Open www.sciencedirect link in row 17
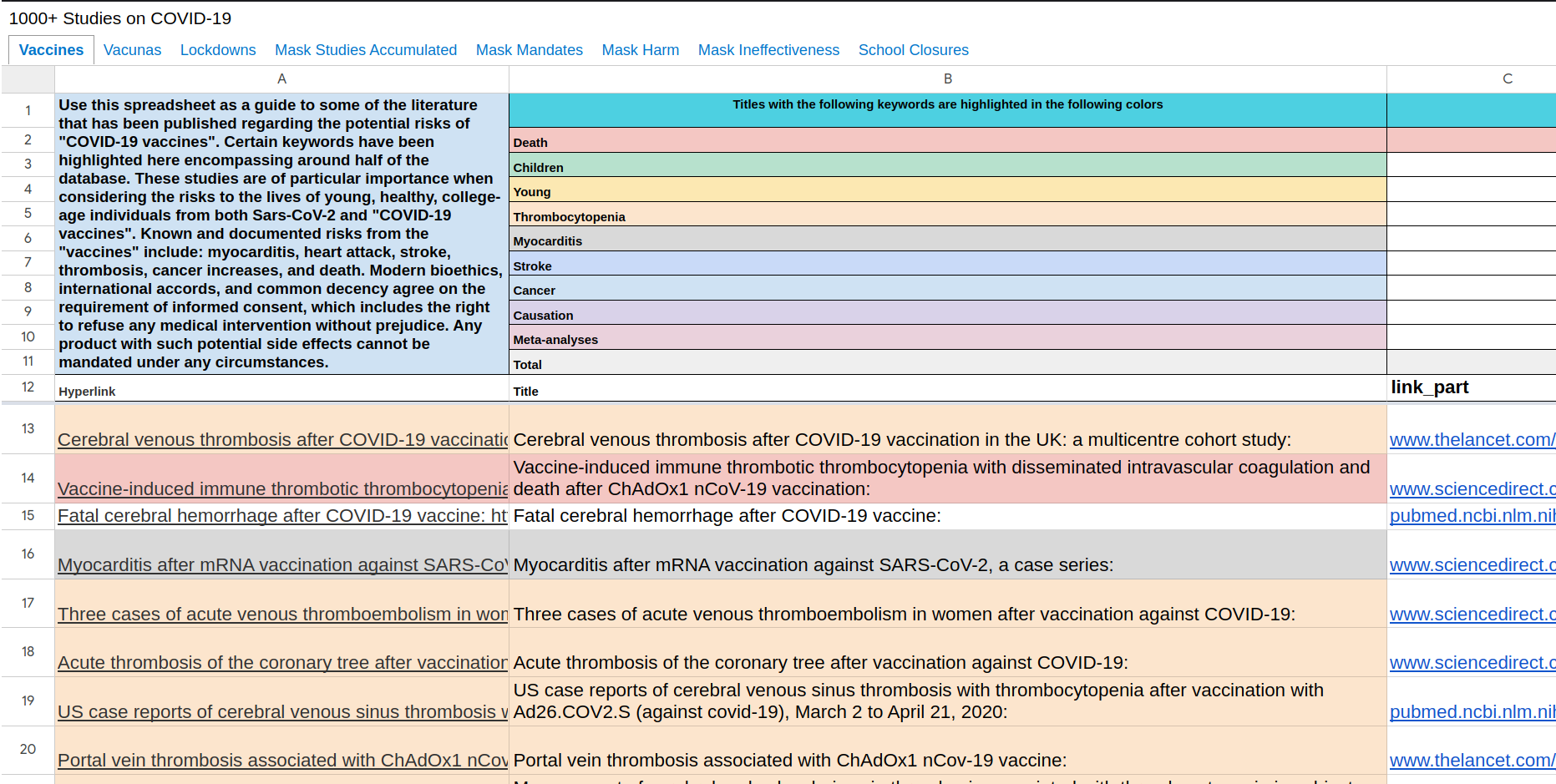This screenshot has width=1556, height=784. click(x=1472, y=614)
